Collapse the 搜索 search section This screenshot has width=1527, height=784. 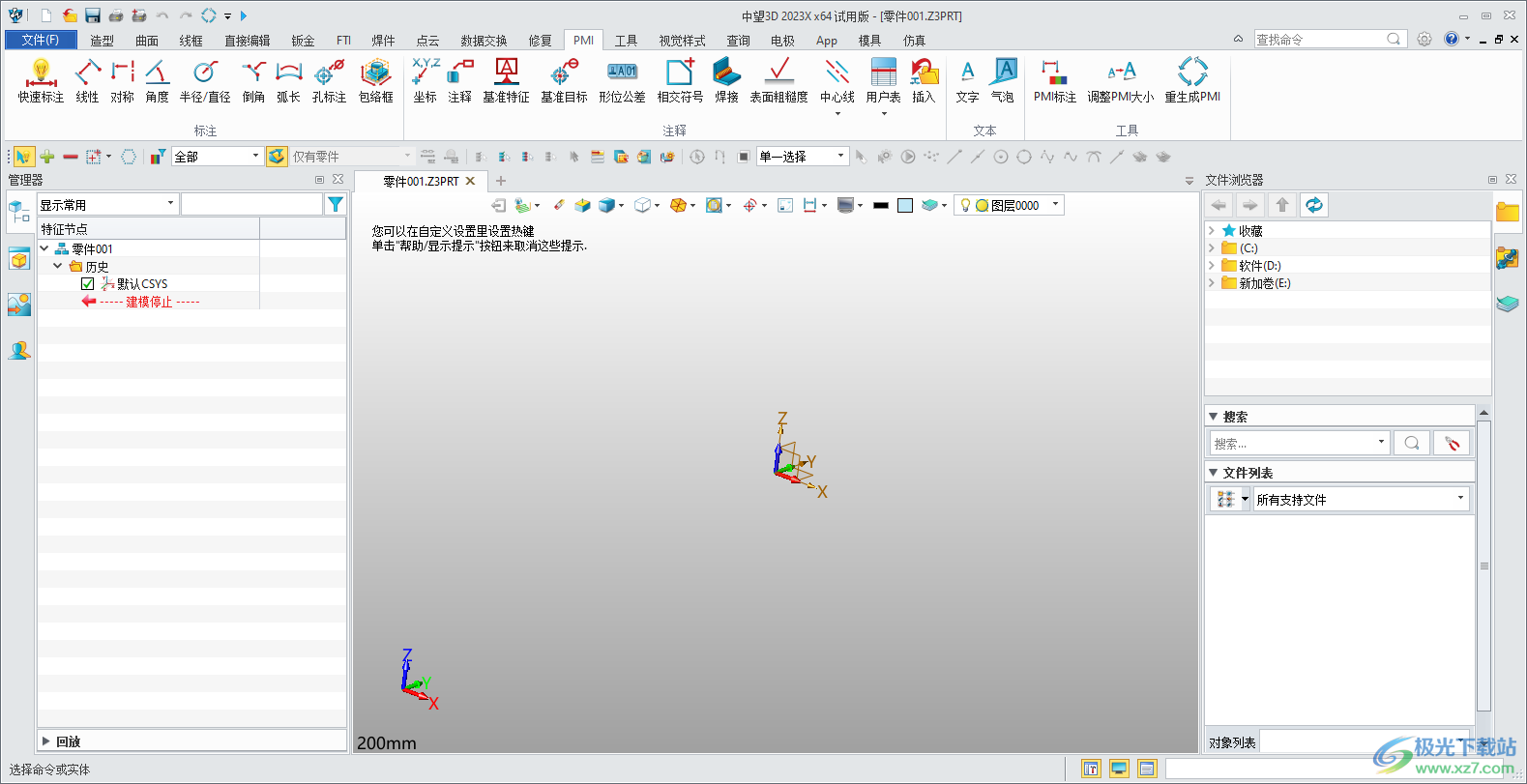click(x=1213, y=417)
